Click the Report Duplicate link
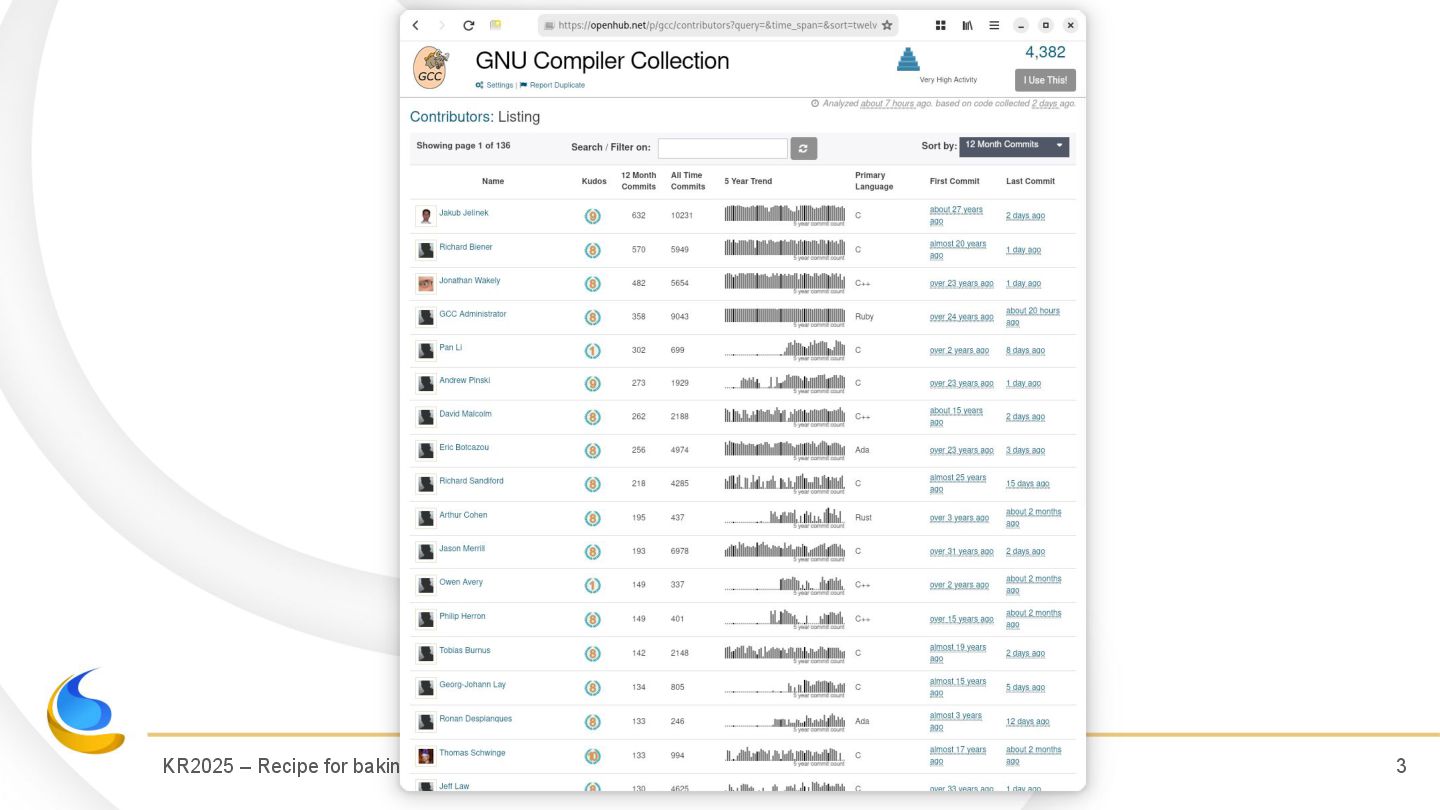 [552, 85]
